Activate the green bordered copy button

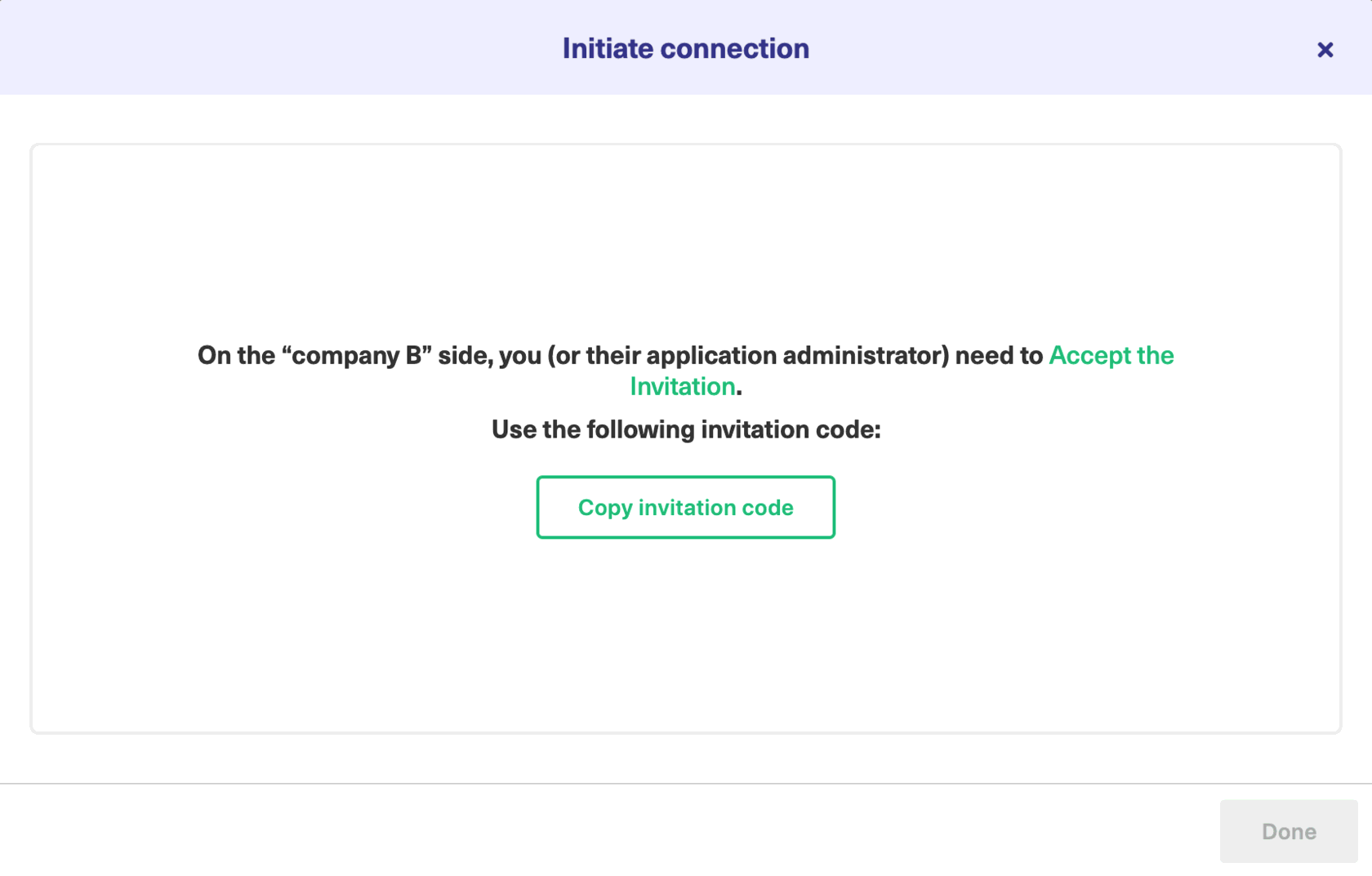[685, 507]
